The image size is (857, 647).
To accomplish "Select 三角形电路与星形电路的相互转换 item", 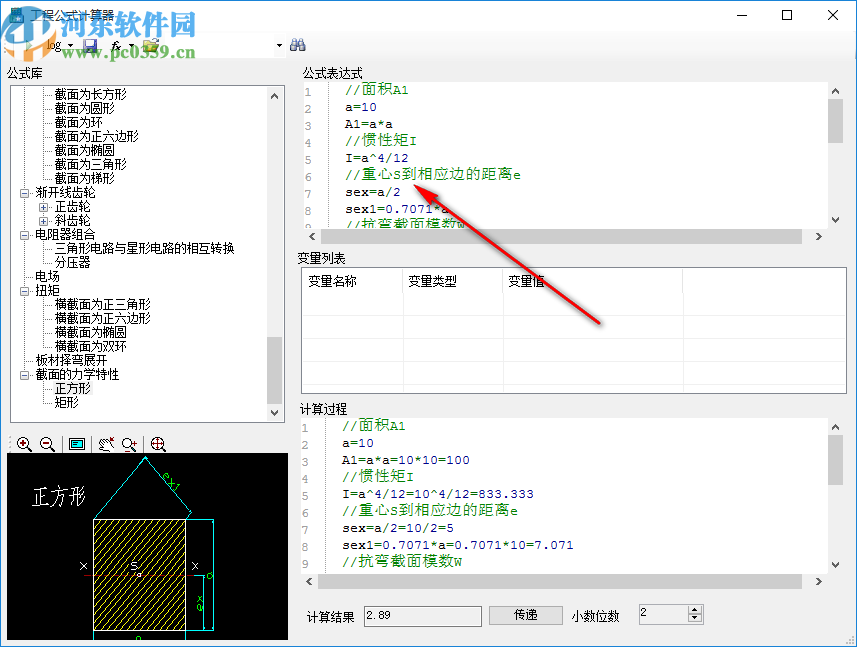I will pos(144,249).
